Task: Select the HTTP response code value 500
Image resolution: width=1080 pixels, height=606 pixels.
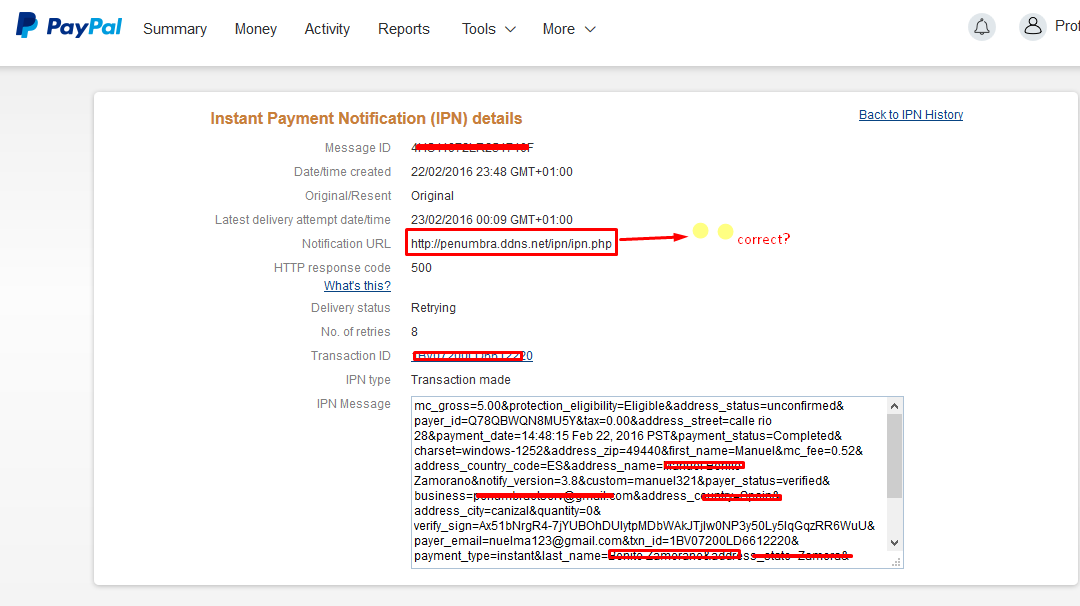Action: [x=422, y=268]
